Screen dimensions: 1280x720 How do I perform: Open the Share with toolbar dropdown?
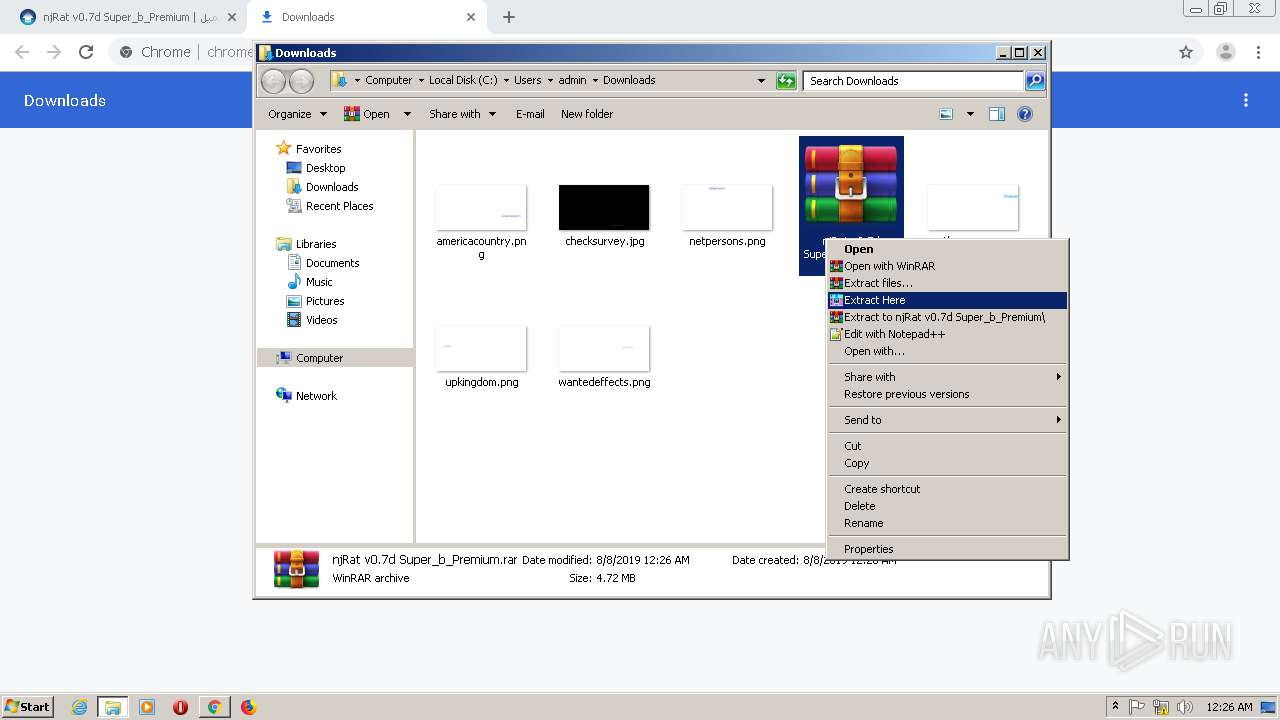coord(462,114)
